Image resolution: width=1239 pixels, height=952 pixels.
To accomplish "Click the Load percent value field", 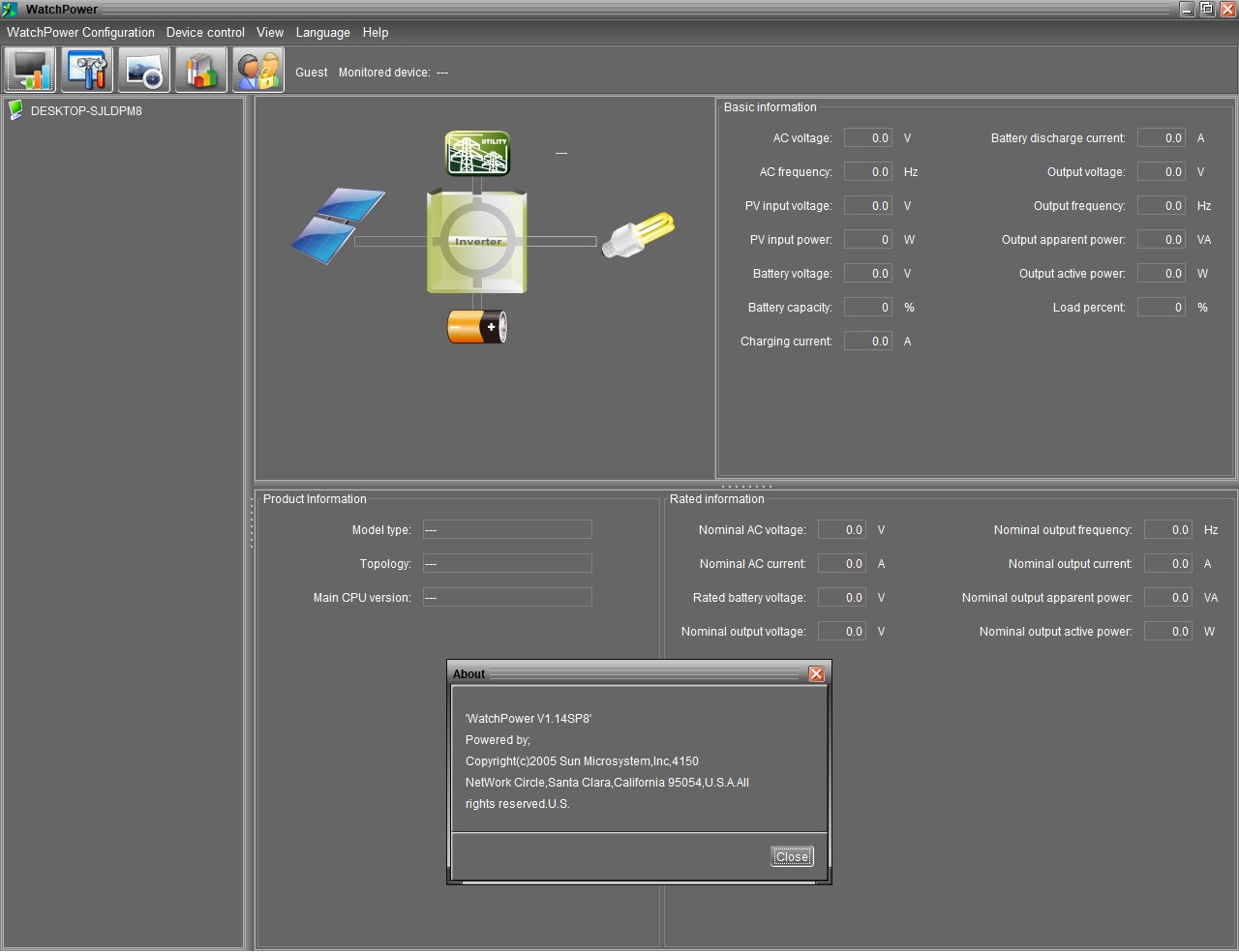I will click(1162, 307).
